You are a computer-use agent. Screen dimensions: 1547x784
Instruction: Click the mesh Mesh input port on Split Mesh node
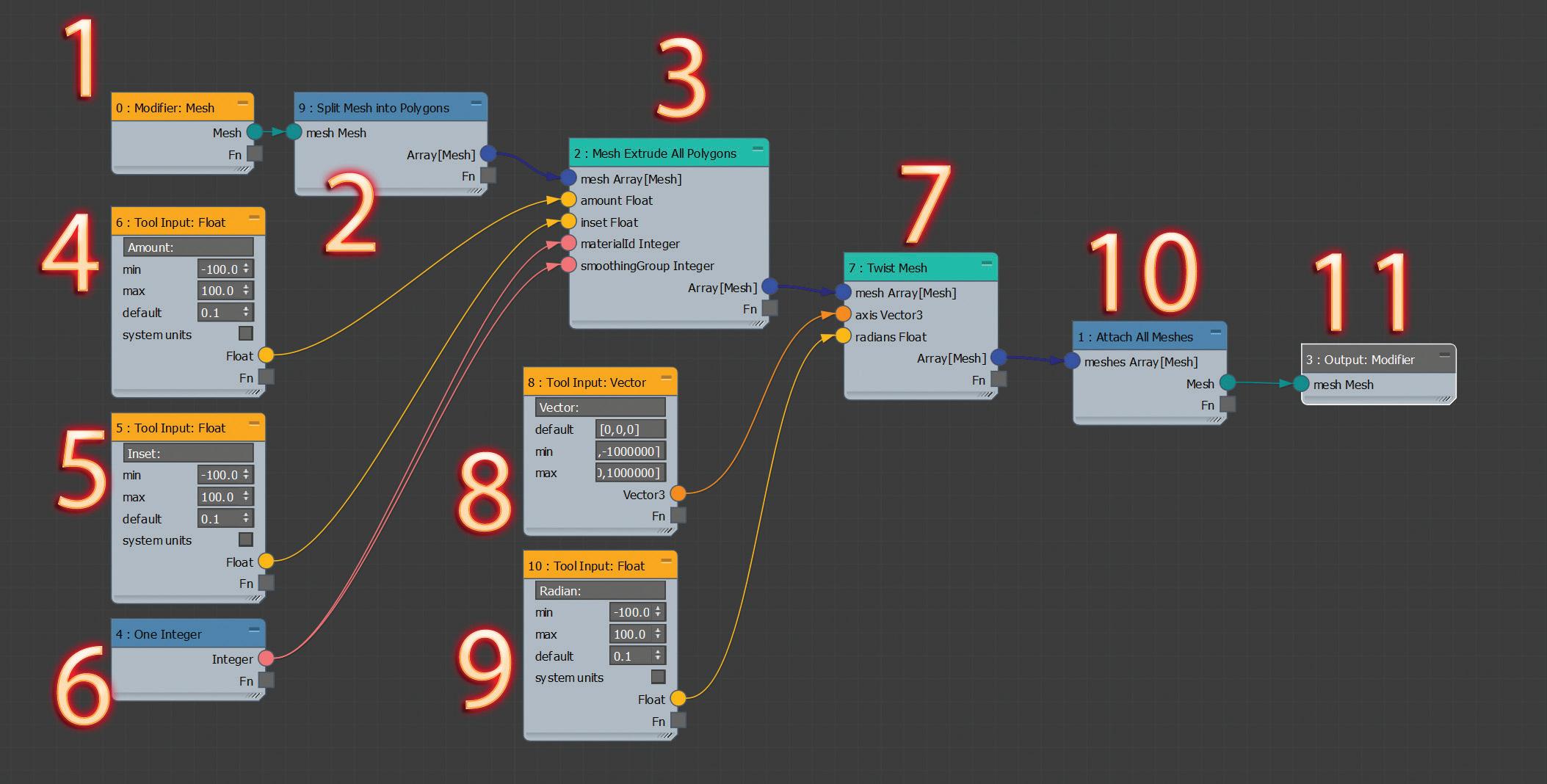tap(294, 132)
